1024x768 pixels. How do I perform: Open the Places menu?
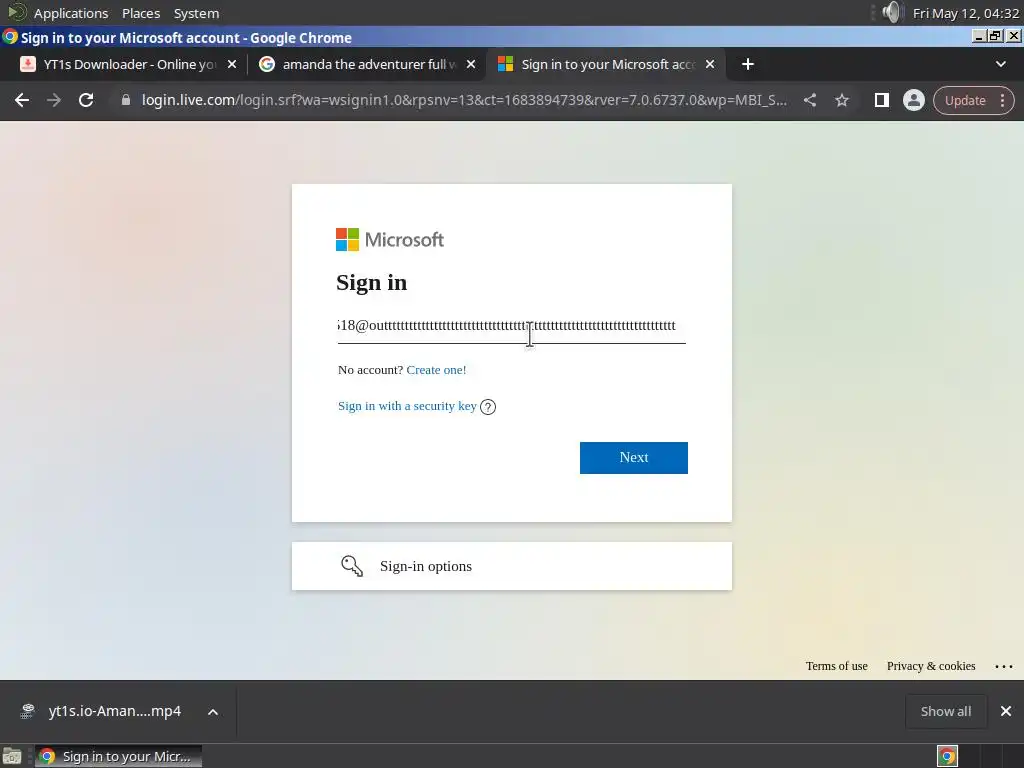point(141,13)
